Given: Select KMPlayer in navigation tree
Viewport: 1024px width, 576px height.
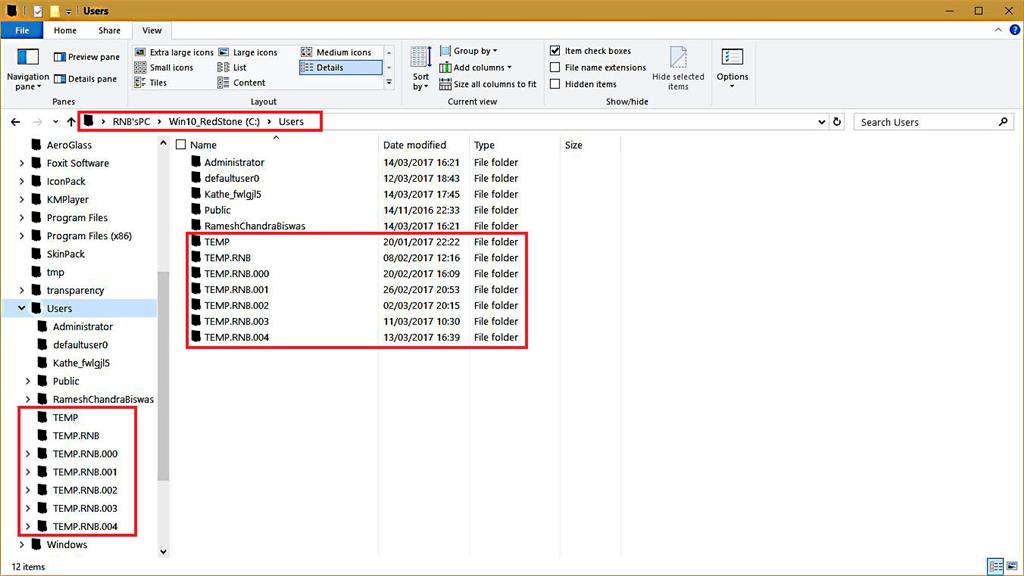Looking at the screenshot, I should click(x=67, y=199).
